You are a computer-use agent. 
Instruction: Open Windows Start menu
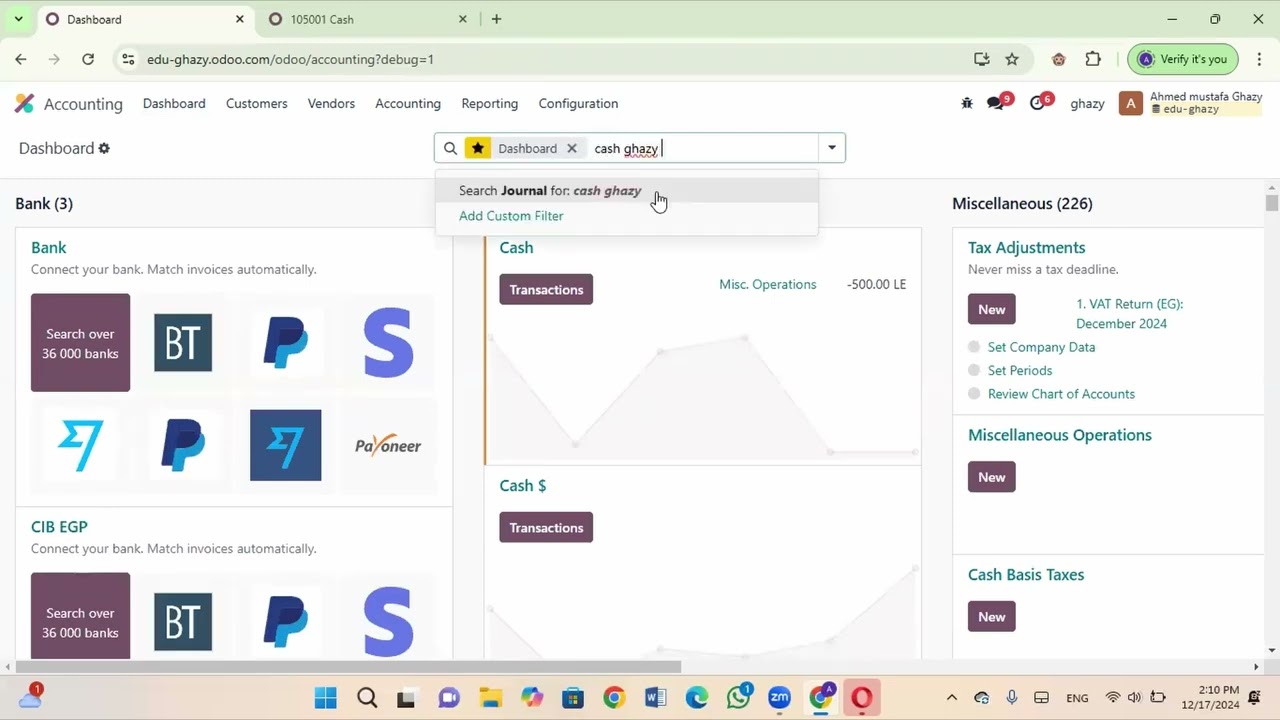325,698
